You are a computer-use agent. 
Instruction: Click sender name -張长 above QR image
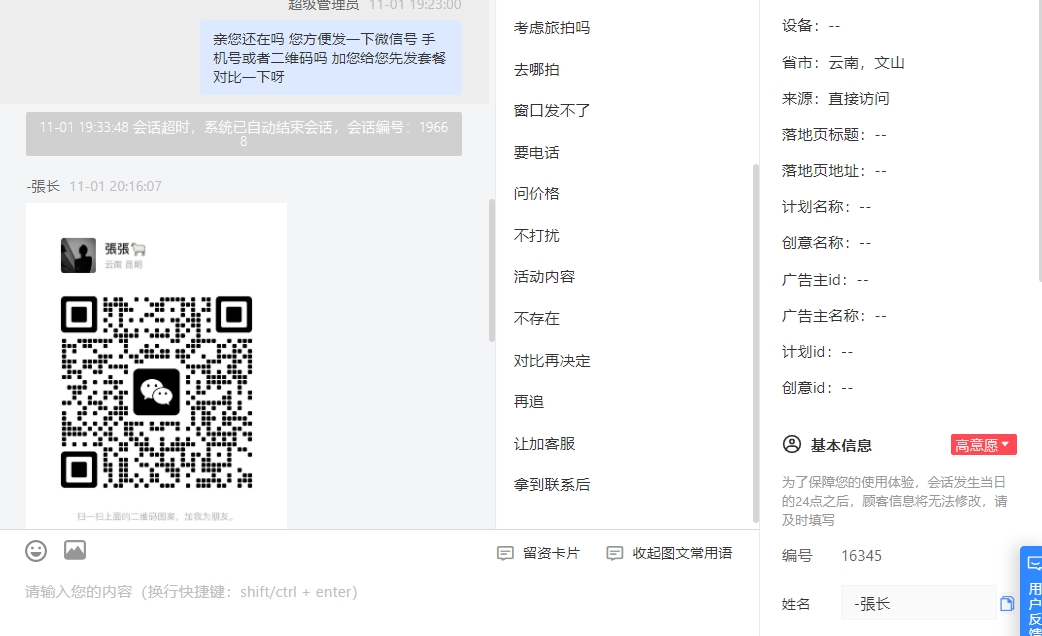pyautogui.click(x=44, y=186)
